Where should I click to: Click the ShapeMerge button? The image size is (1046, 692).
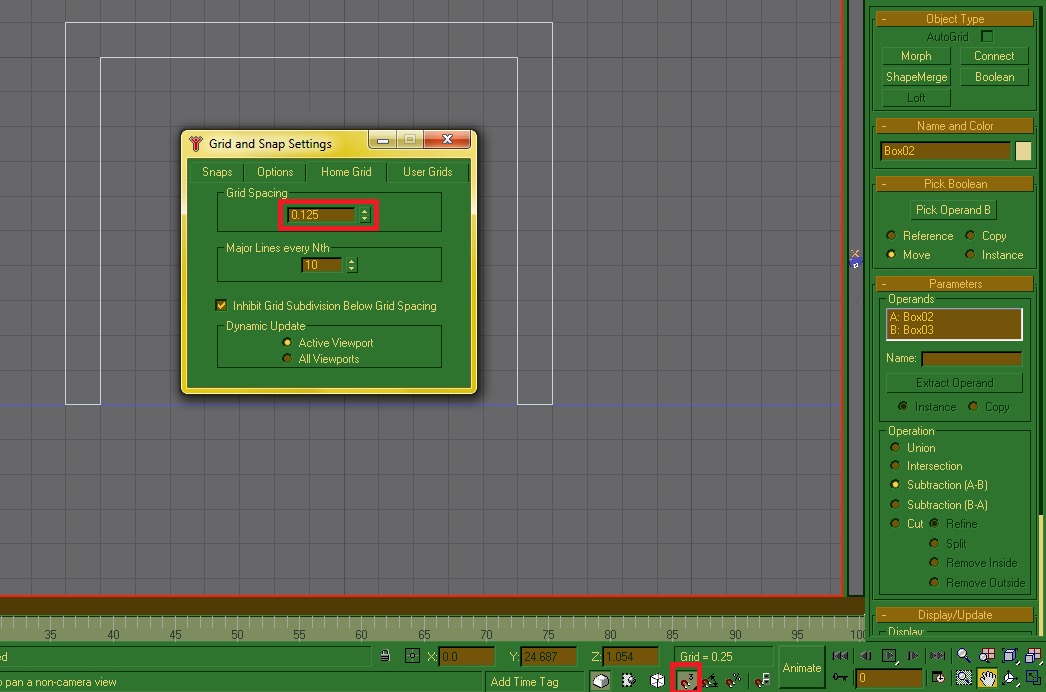point(916,77)
